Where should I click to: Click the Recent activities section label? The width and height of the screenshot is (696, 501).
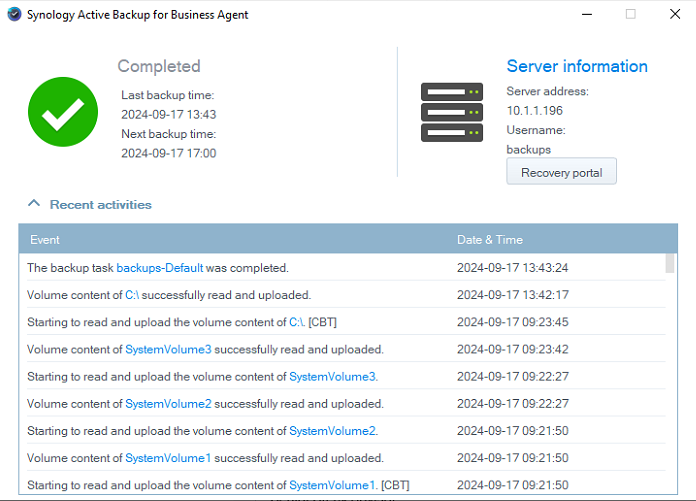[100, 204]
